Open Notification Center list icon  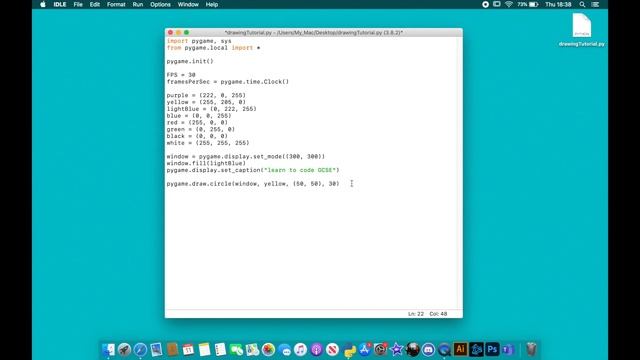pos(596,4)
